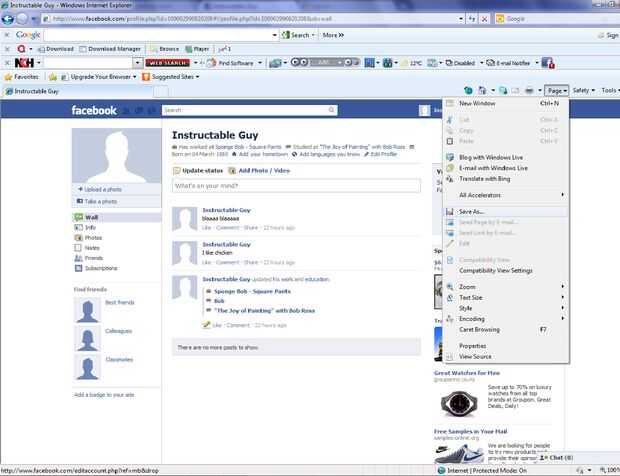The height and width of the screenshot is (476, 620).
Task: Expand the Encoding submenu
Action: [506, 319]
